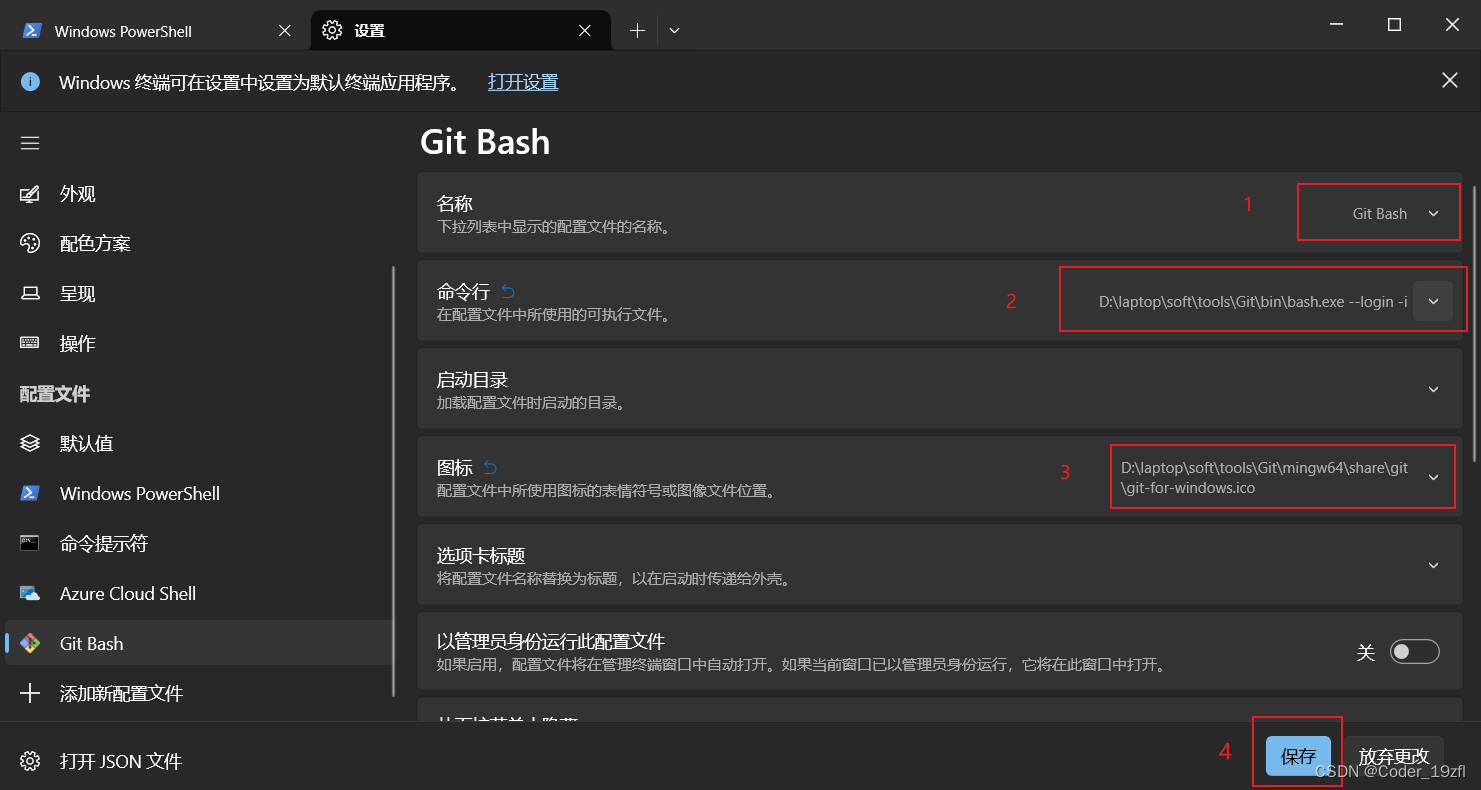
Task: Click the 配色方案 palette icon
Action: (x=30, y=244)
